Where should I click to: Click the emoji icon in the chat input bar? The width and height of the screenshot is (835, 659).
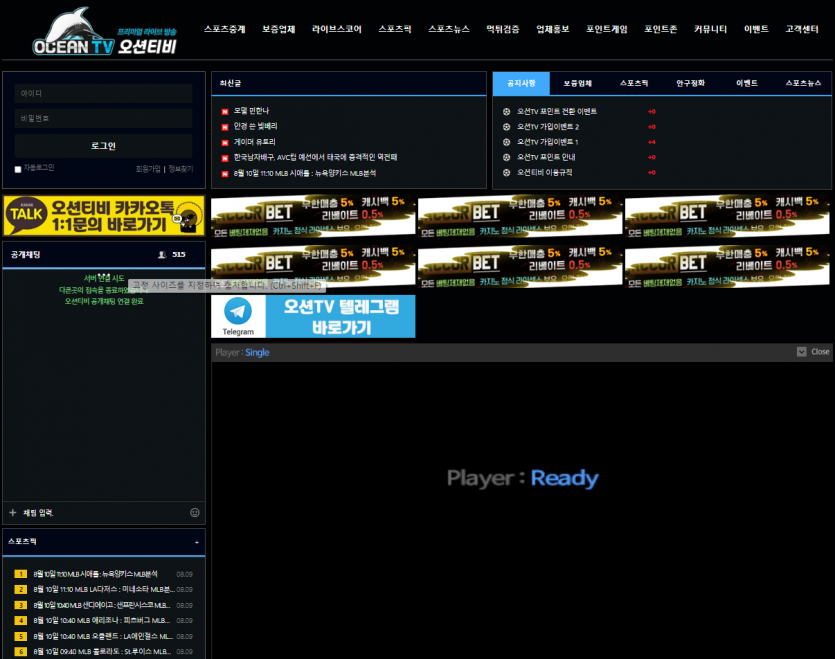point(194,512)
